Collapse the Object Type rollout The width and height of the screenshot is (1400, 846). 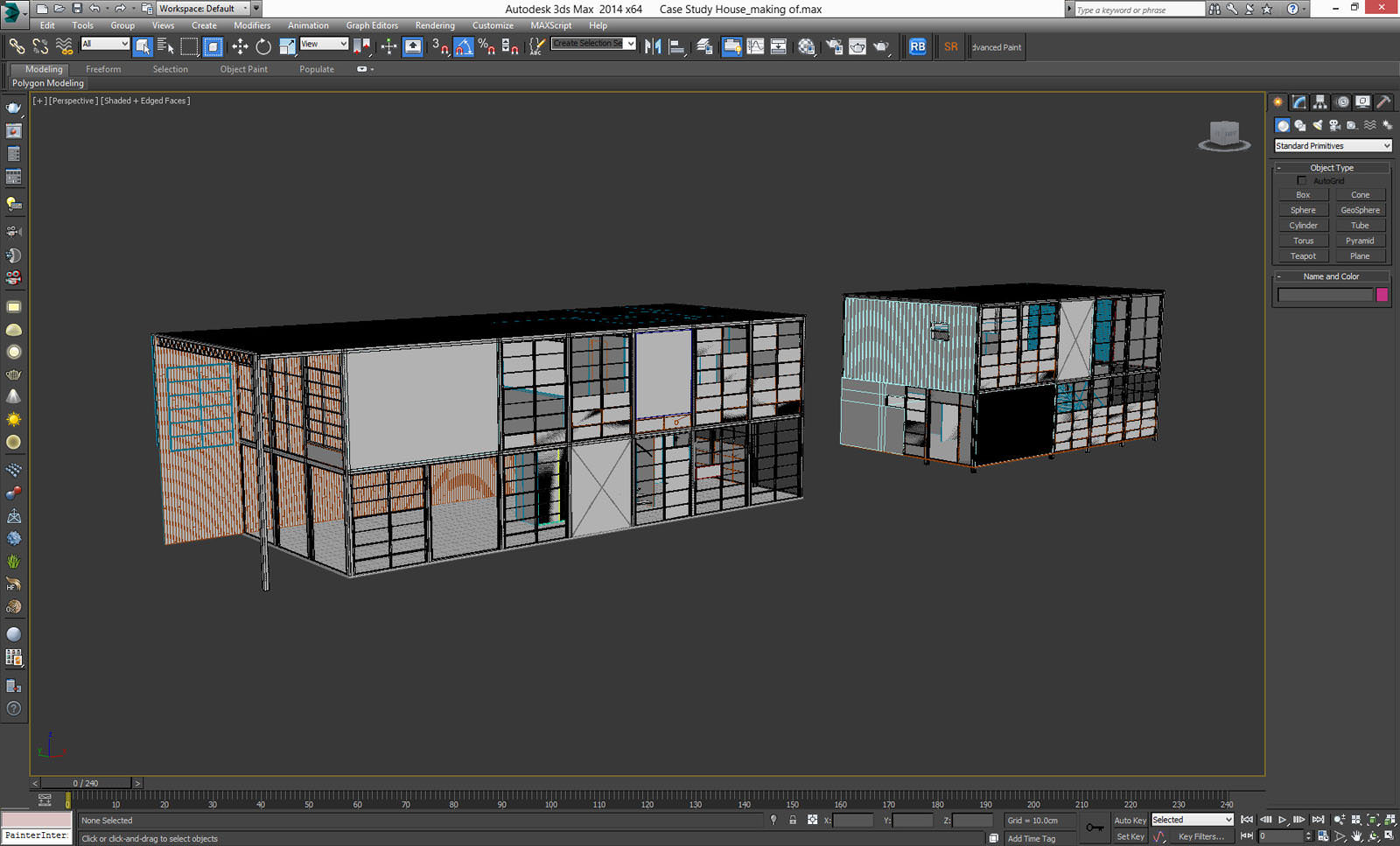coord(1332,167)
